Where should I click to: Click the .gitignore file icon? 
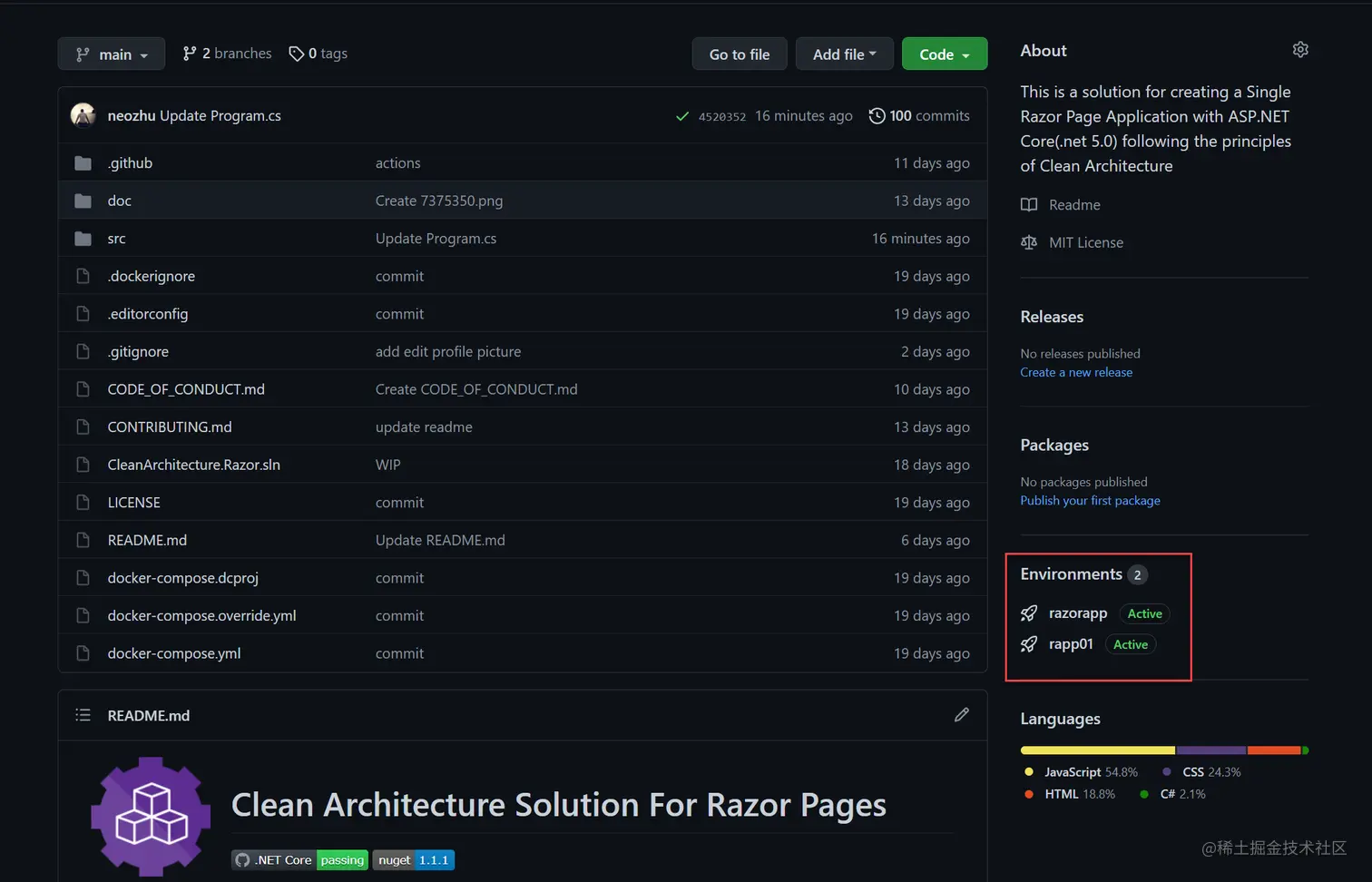click(83, 351)
